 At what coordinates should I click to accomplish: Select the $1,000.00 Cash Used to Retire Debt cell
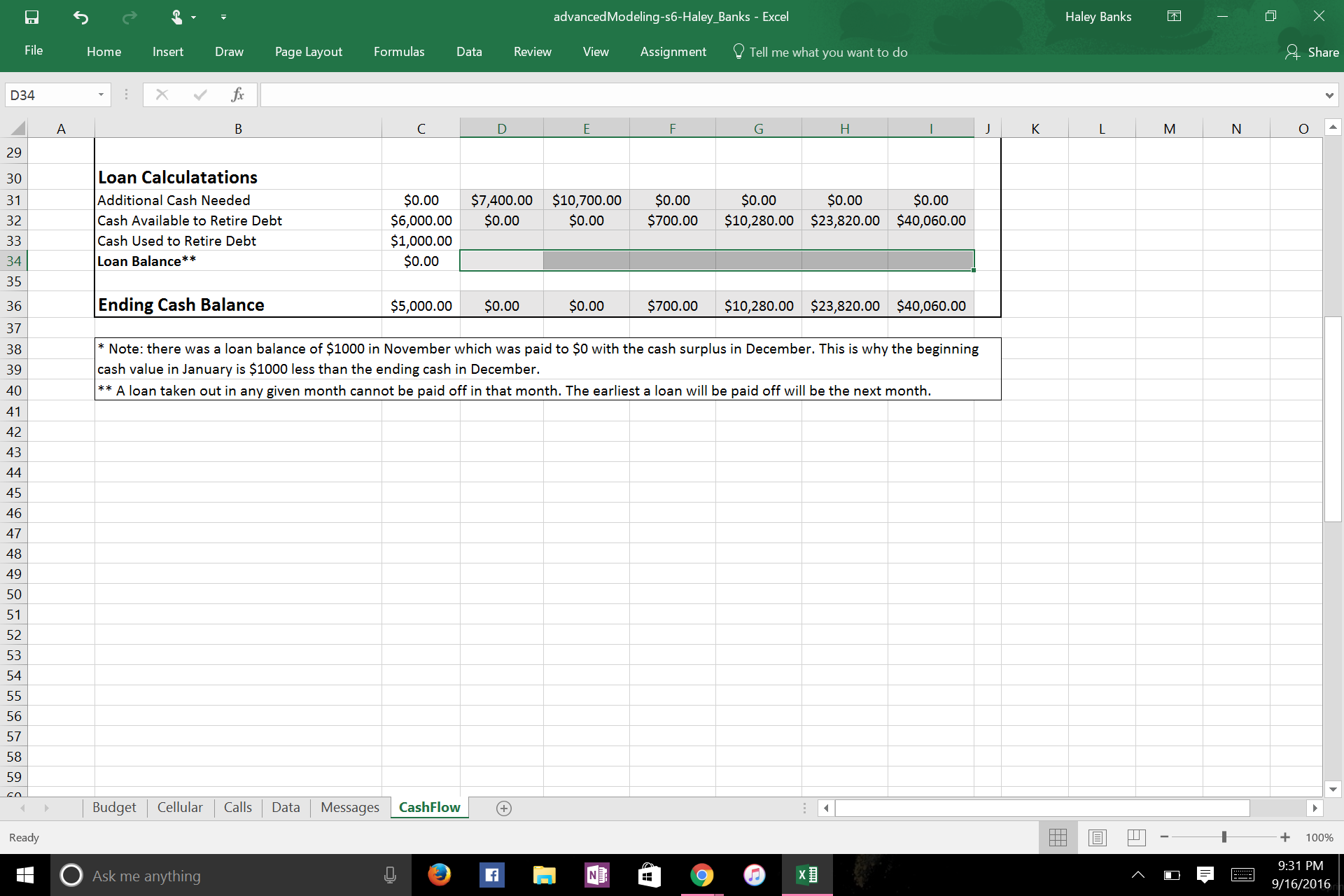tap(421, 241)
